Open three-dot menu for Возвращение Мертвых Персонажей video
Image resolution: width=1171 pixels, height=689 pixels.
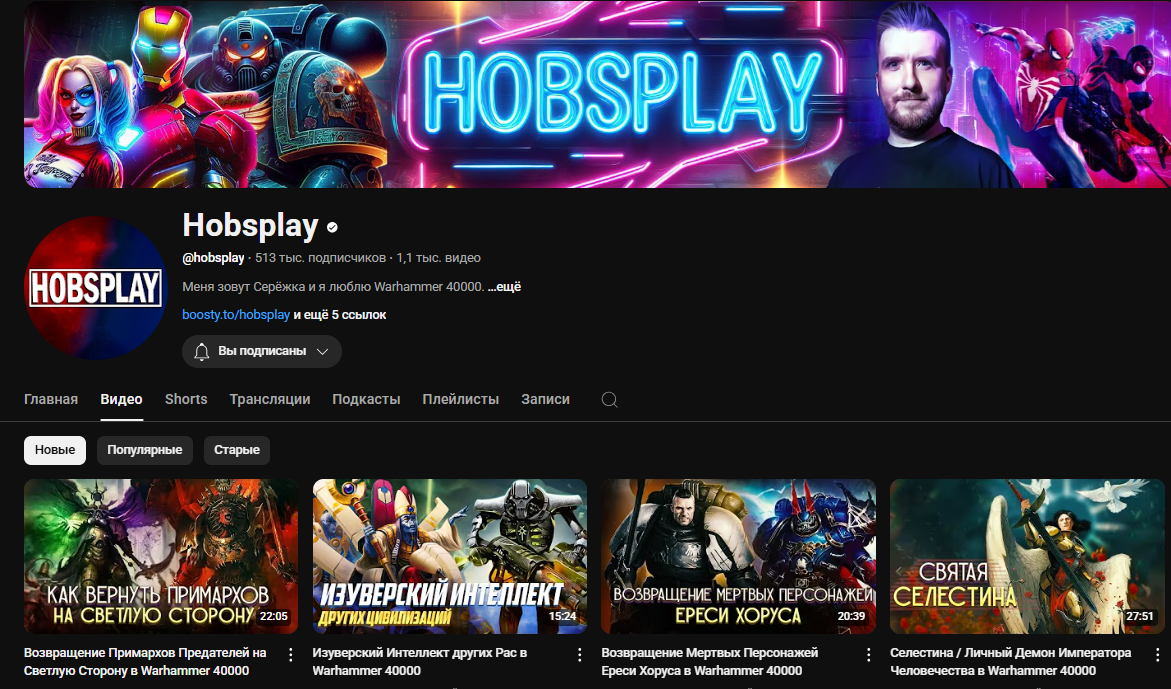[868, 655]
